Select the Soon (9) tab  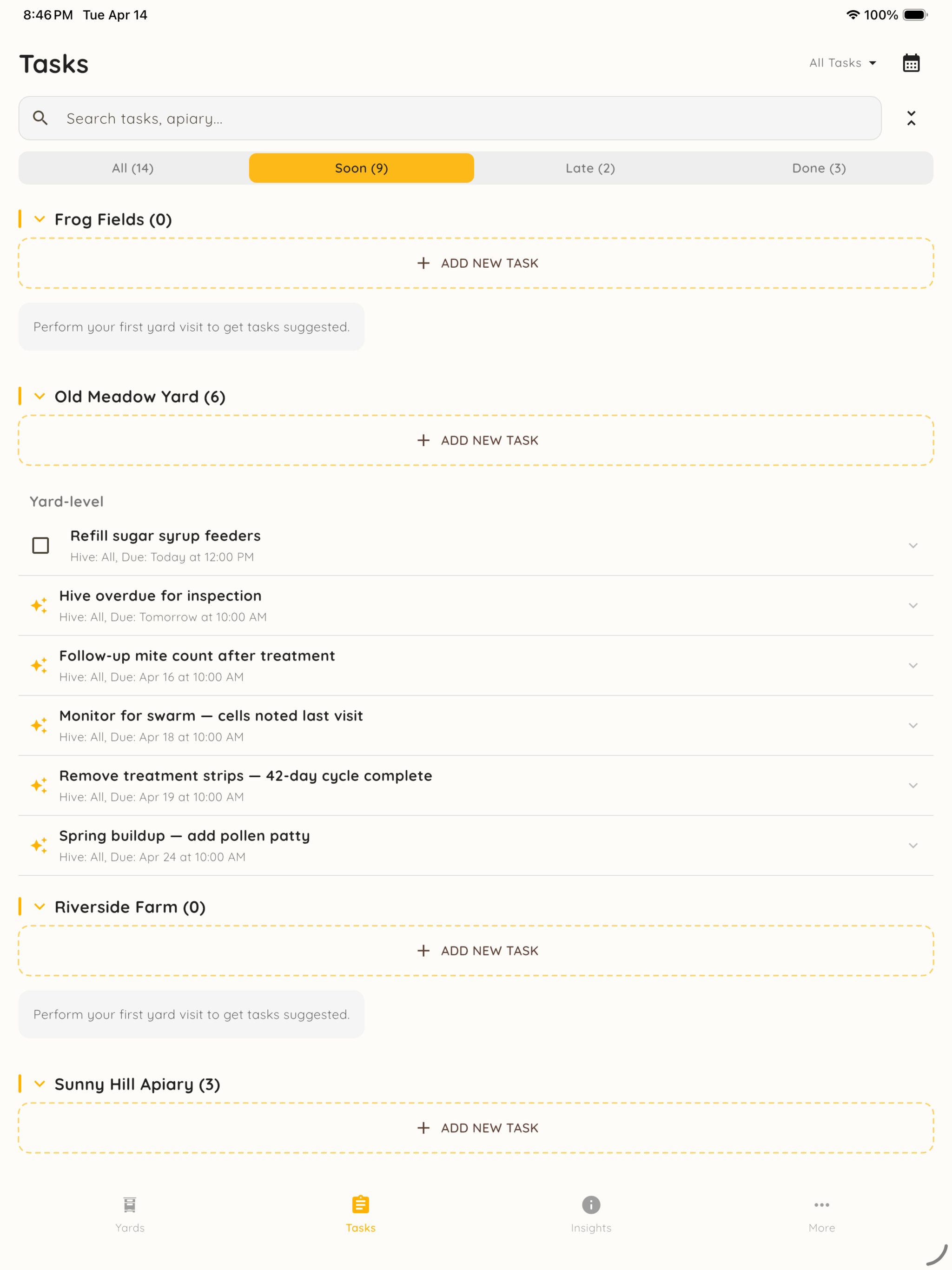tap(361, 168)
